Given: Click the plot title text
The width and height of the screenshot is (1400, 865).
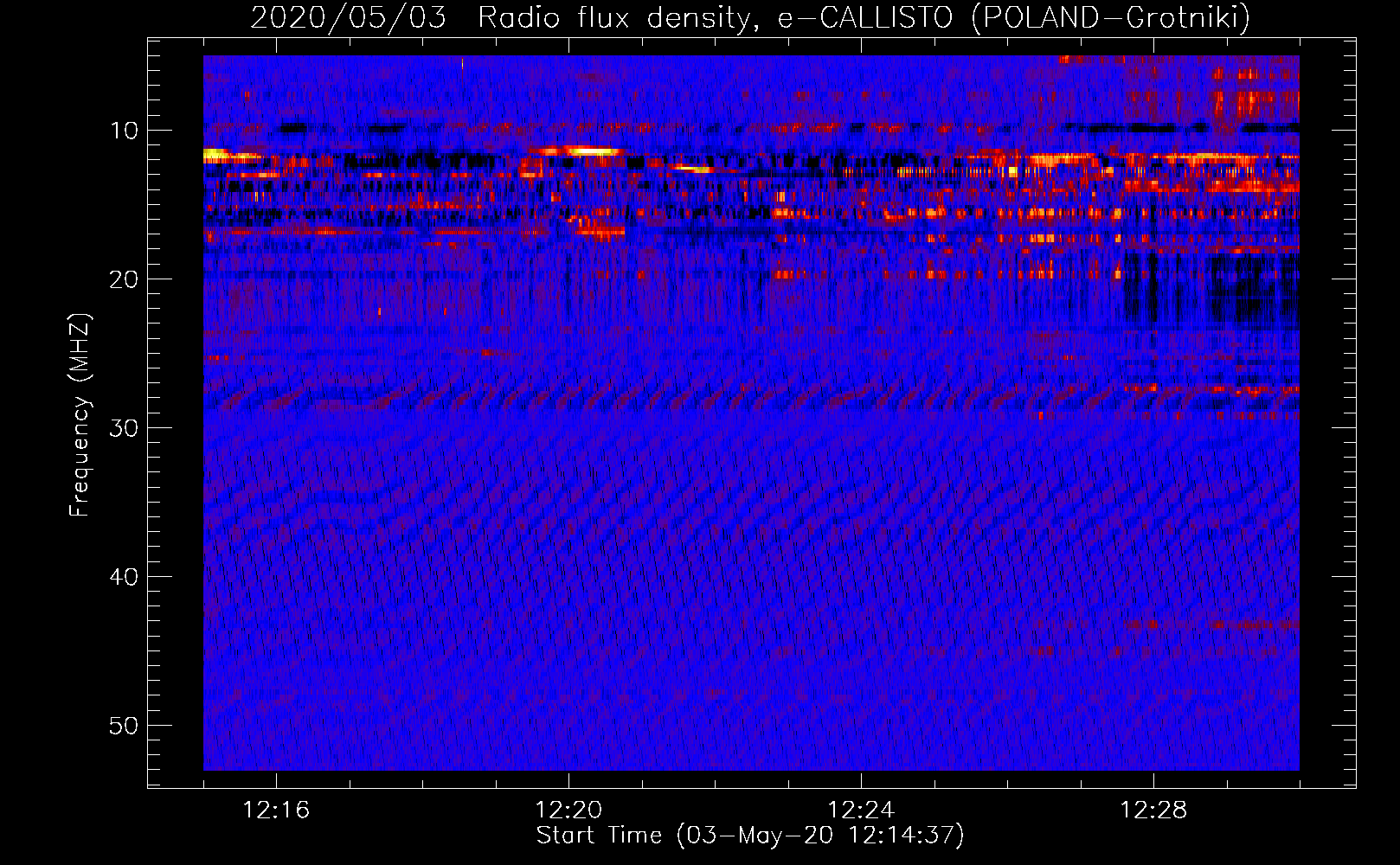Looking at the screenshot, I should click(x=750, y=18).
